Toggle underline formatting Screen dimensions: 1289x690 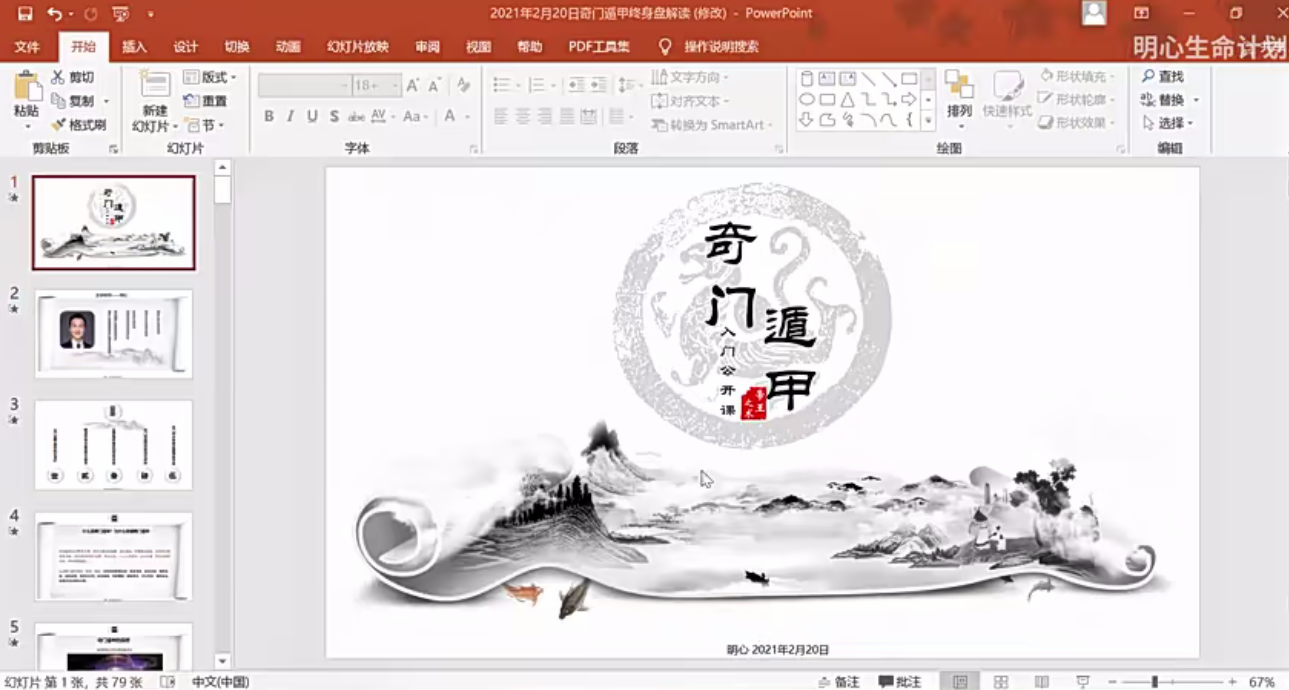pyautogui.click(x=310, y=115)
